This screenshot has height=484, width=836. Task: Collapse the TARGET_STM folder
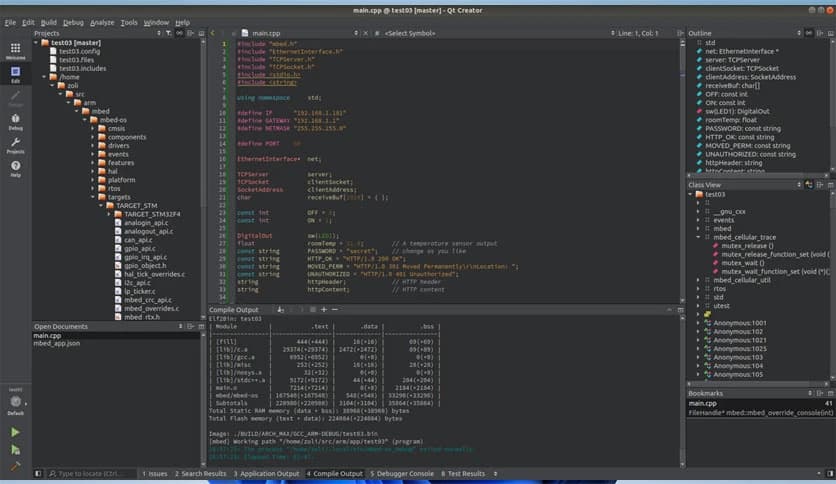point(101,205)
